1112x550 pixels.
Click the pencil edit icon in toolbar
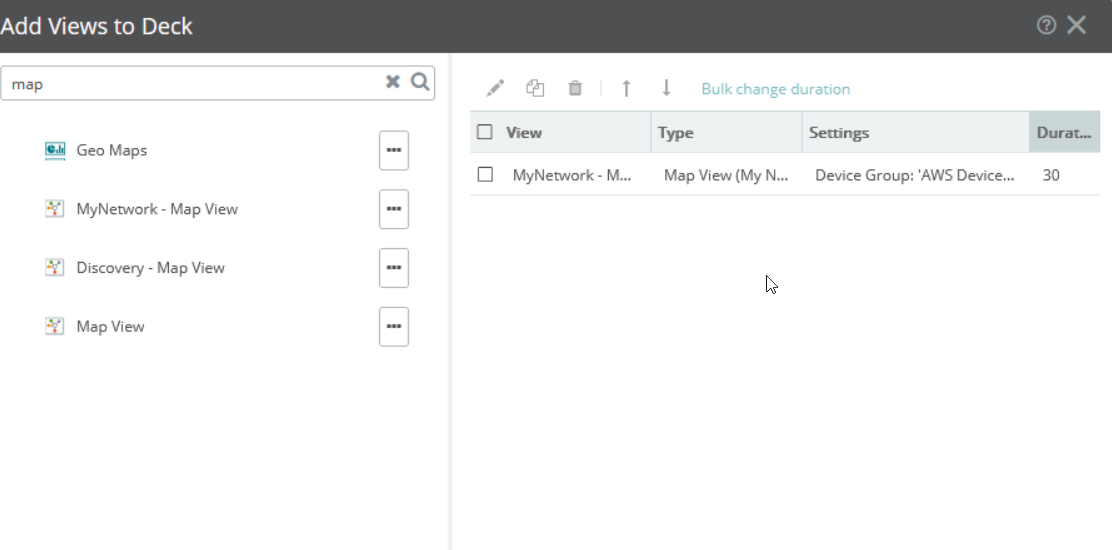[x=495, y=88]
